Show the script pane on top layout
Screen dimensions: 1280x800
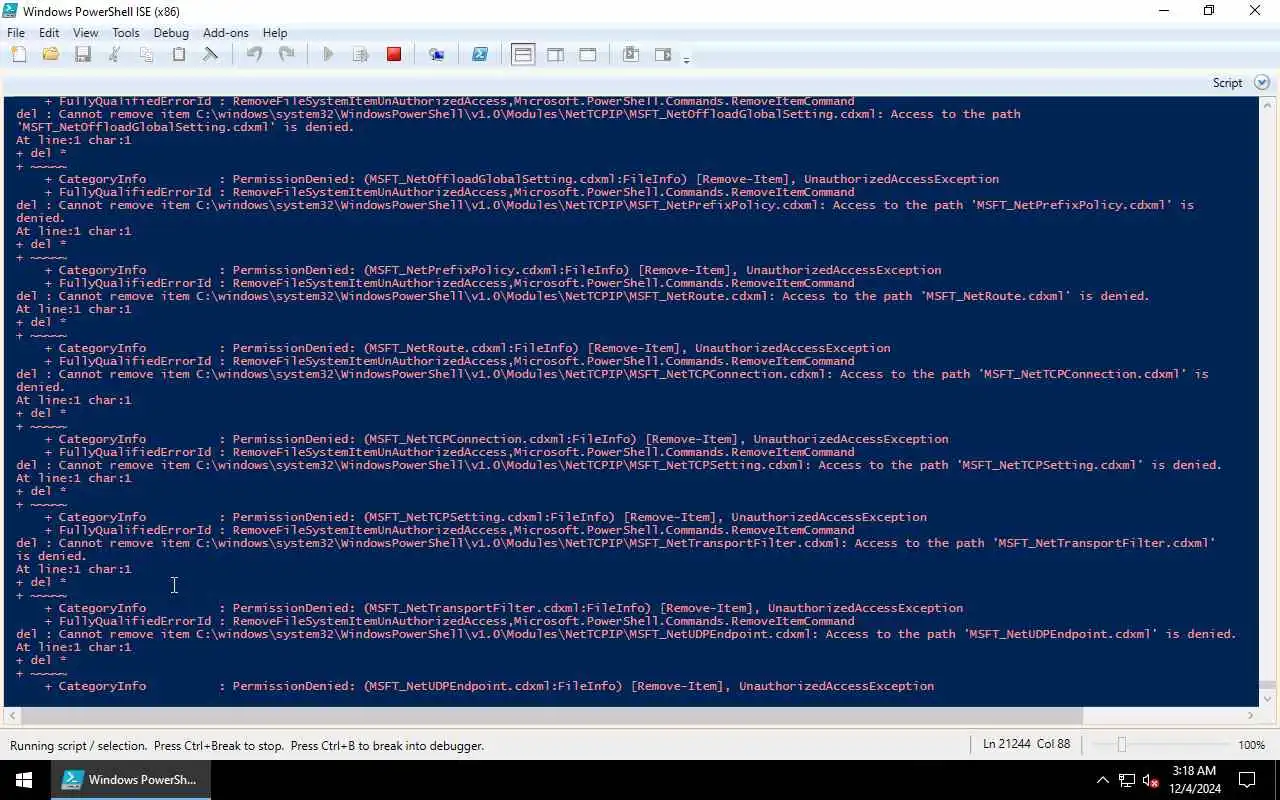[523, 55]
